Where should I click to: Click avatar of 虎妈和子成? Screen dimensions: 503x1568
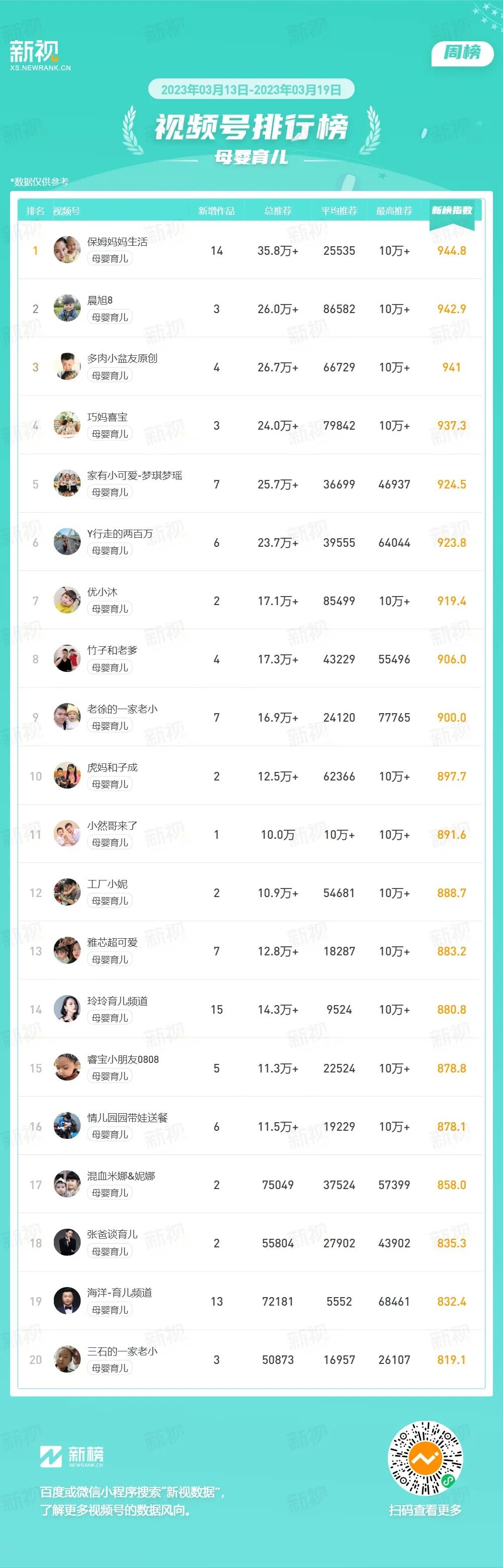tap(67, 776)
